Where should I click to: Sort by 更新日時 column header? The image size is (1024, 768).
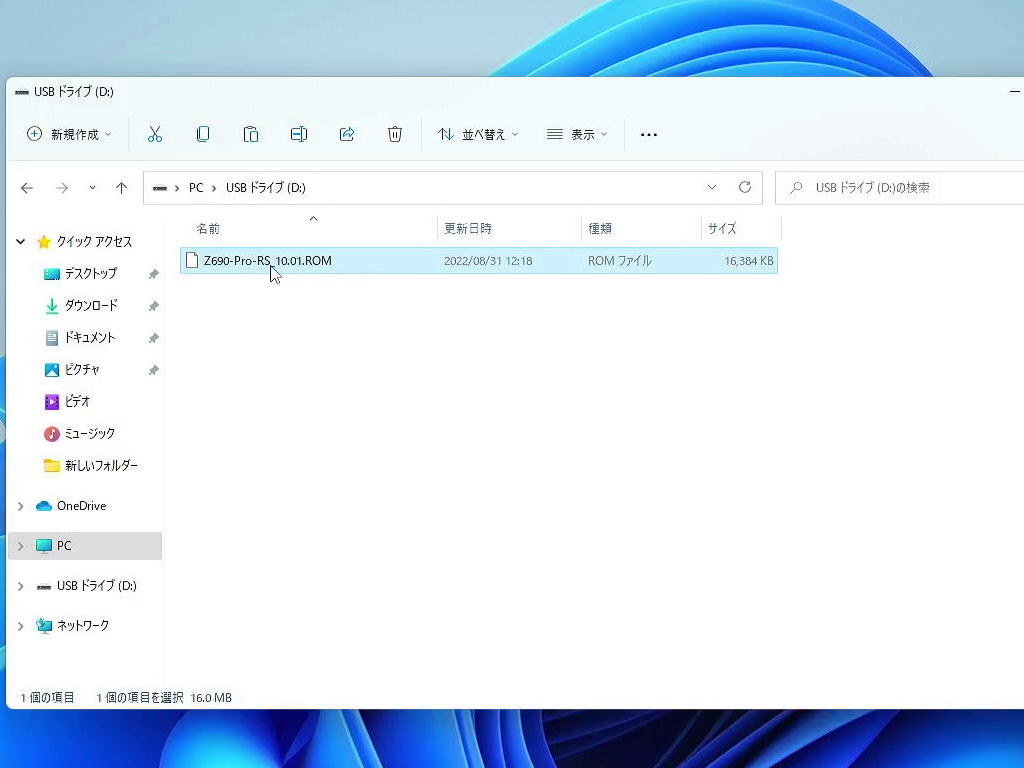tap(468, 229)
